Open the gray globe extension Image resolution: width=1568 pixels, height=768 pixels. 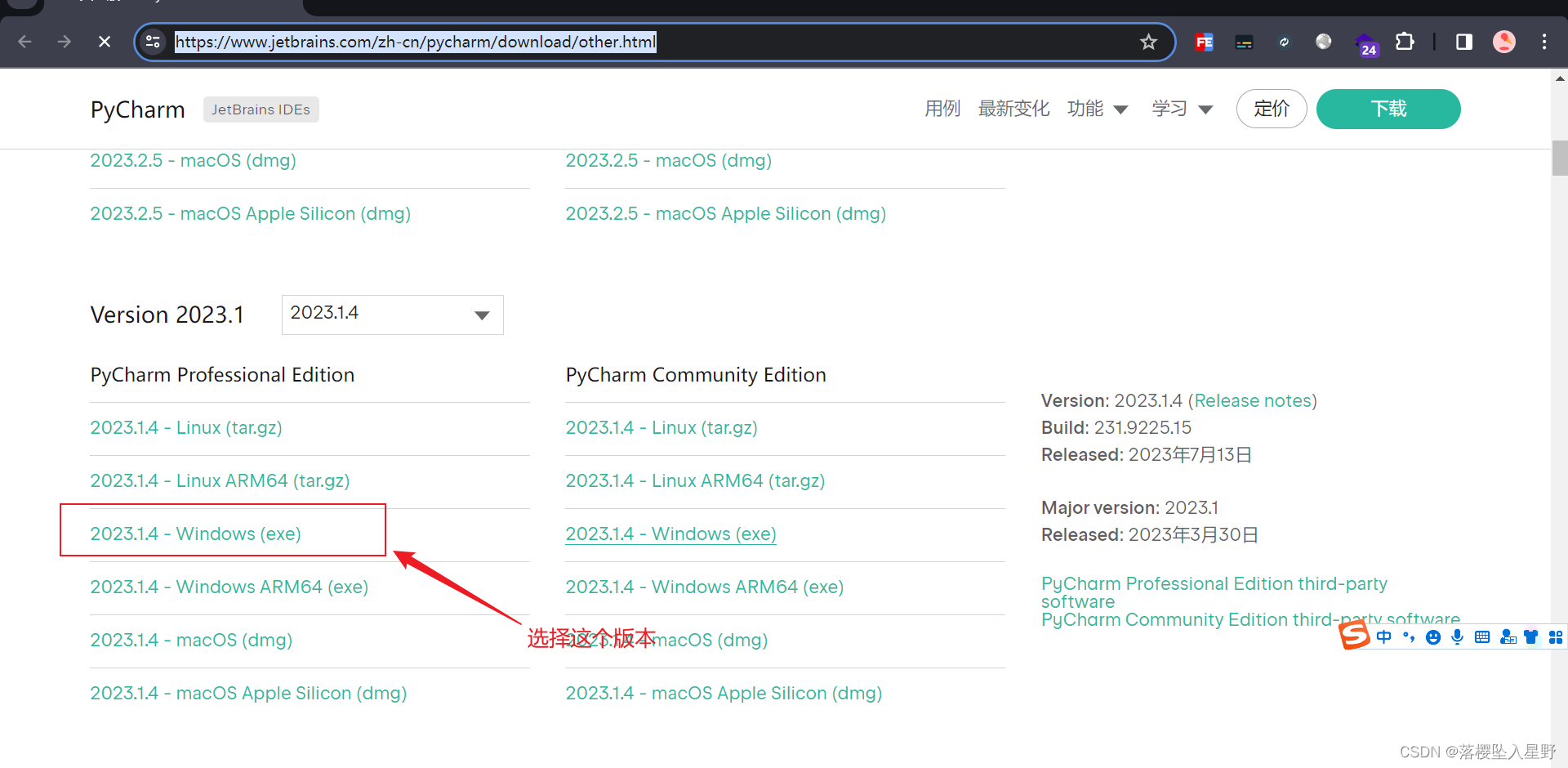coord(1324,42)
